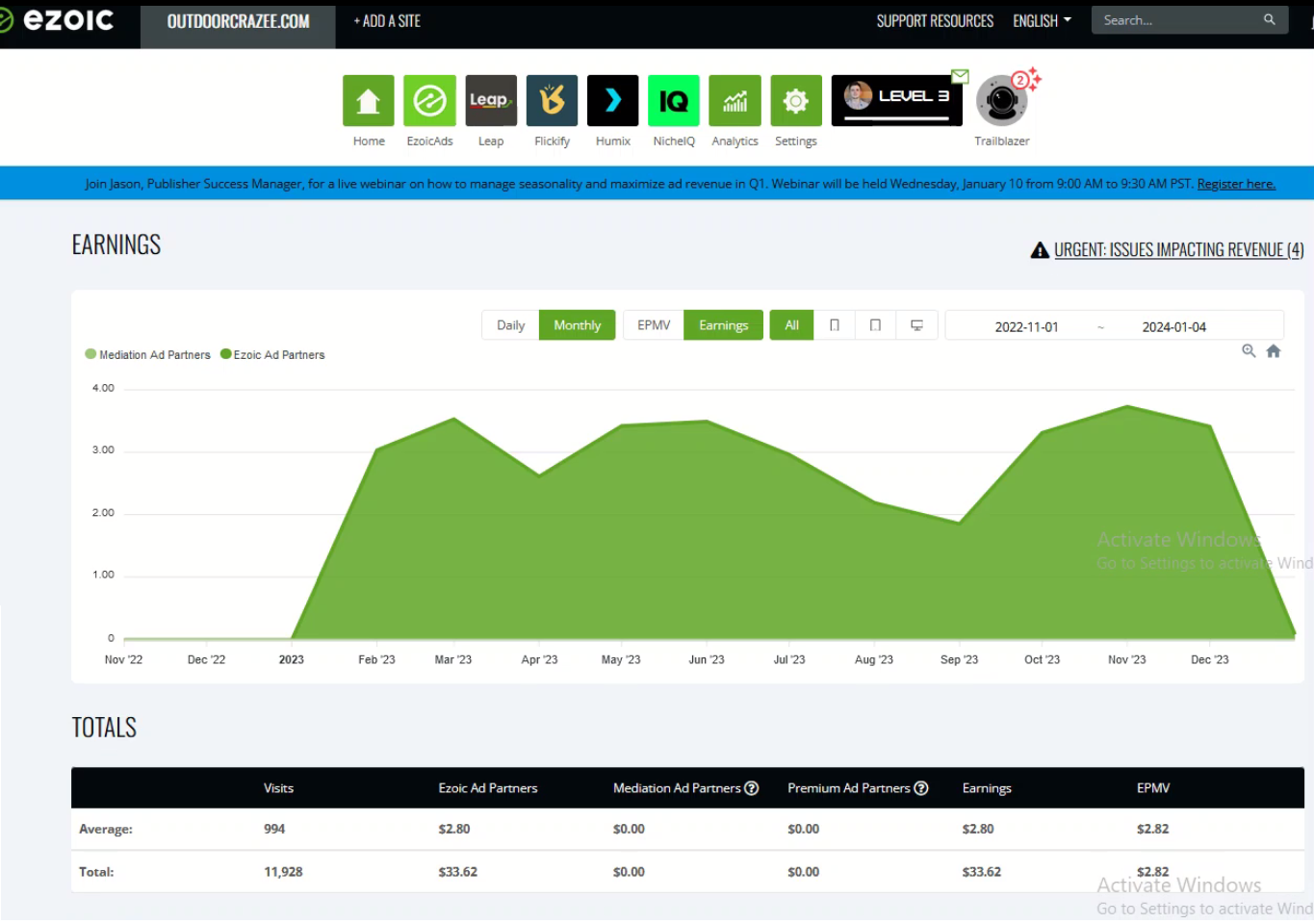Select the tablet device filter icon
Viewport: 1314px width, 924px height.
click(x=875, y=325)
